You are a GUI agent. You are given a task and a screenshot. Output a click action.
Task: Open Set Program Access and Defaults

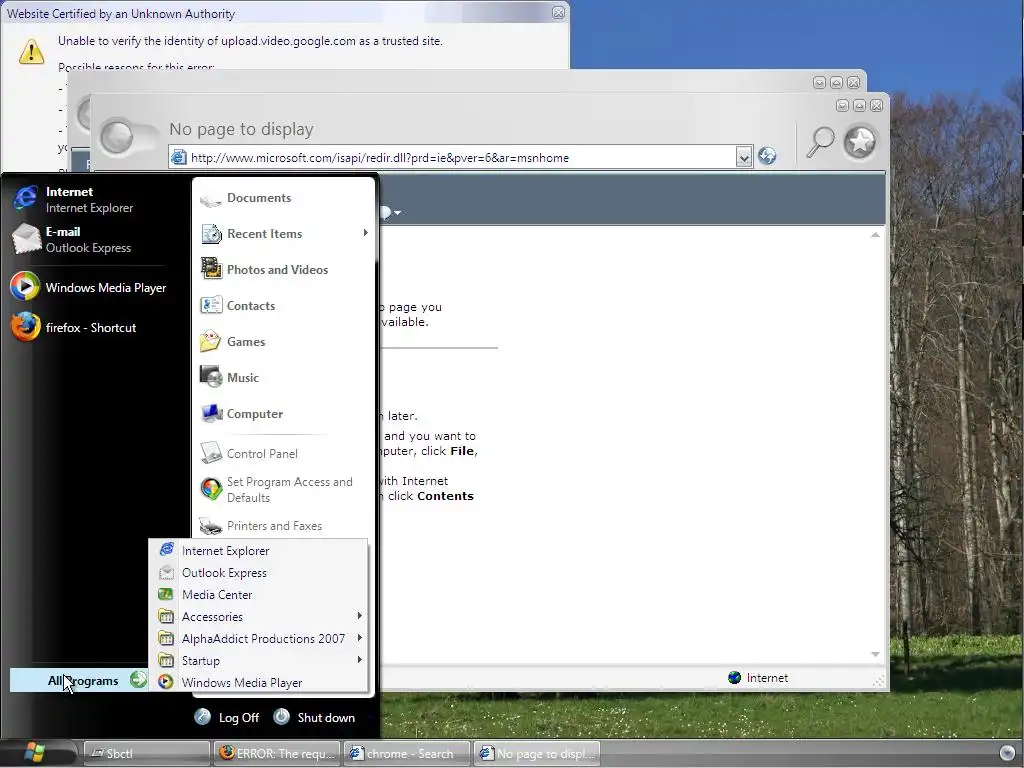(289, 489)
